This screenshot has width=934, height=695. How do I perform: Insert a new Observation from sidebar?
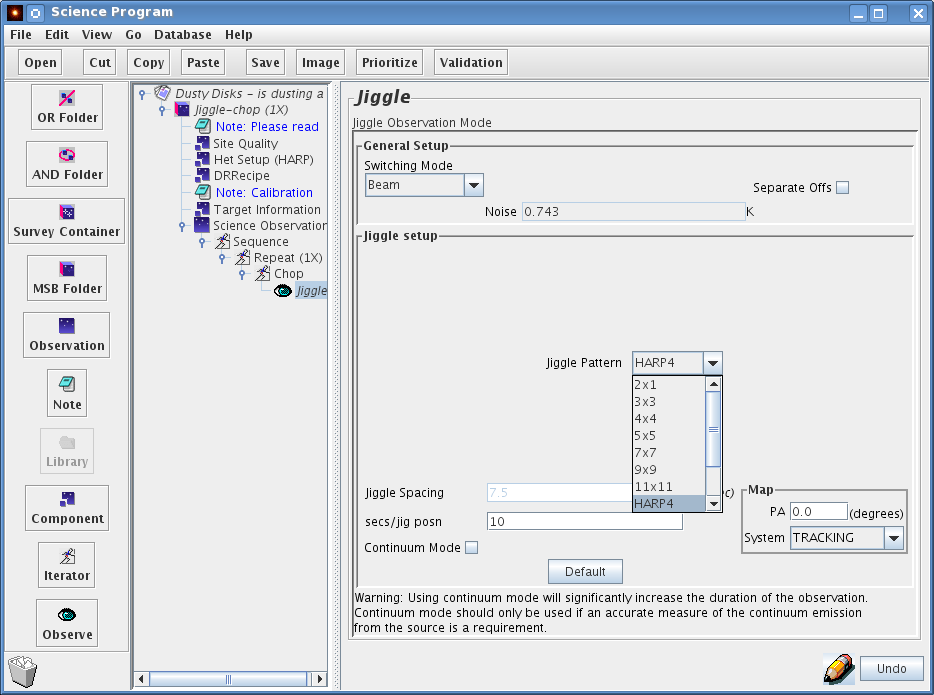click(67, 335)
